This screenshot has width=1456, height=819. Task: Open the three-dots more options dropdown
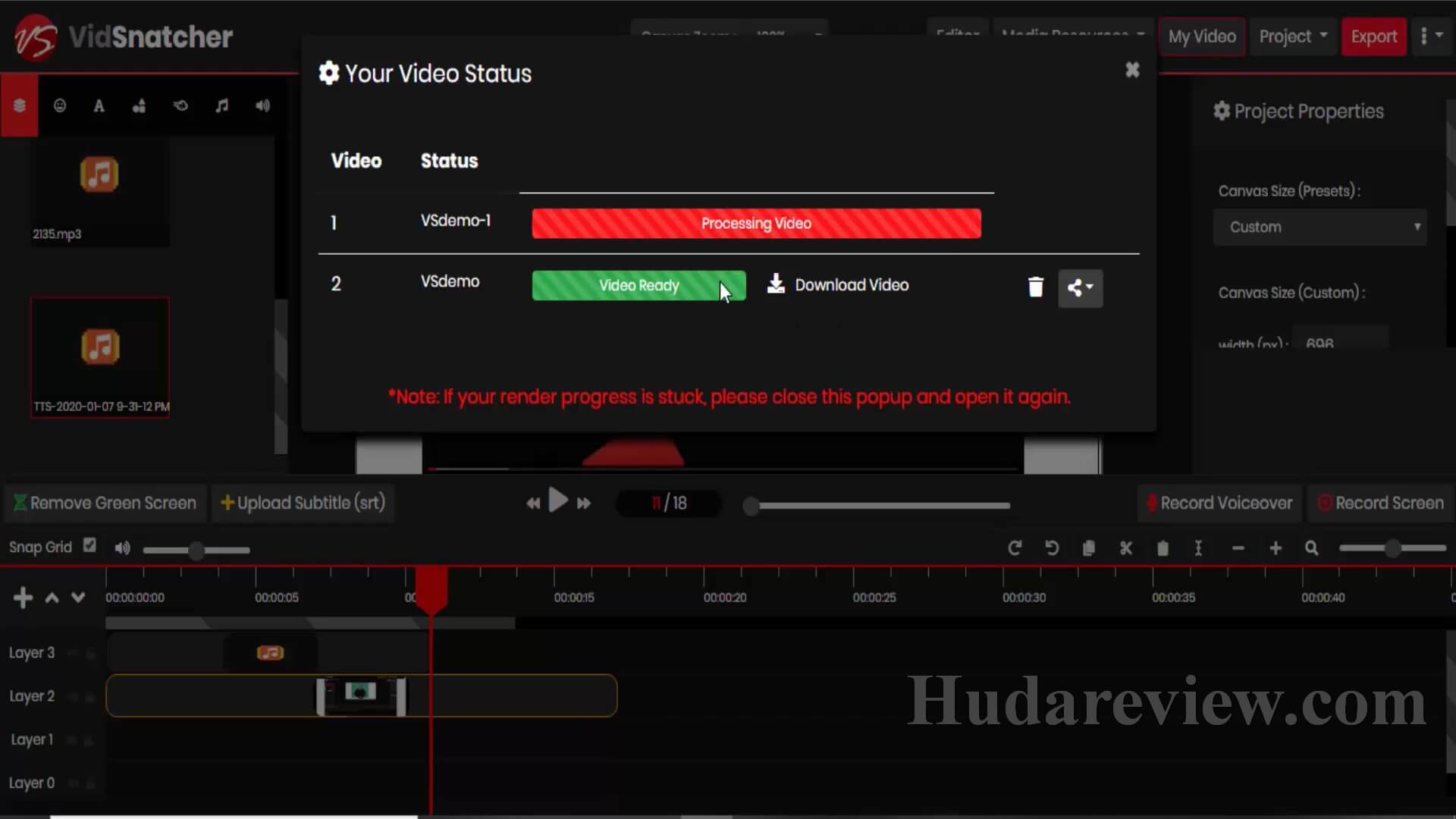1430,36
